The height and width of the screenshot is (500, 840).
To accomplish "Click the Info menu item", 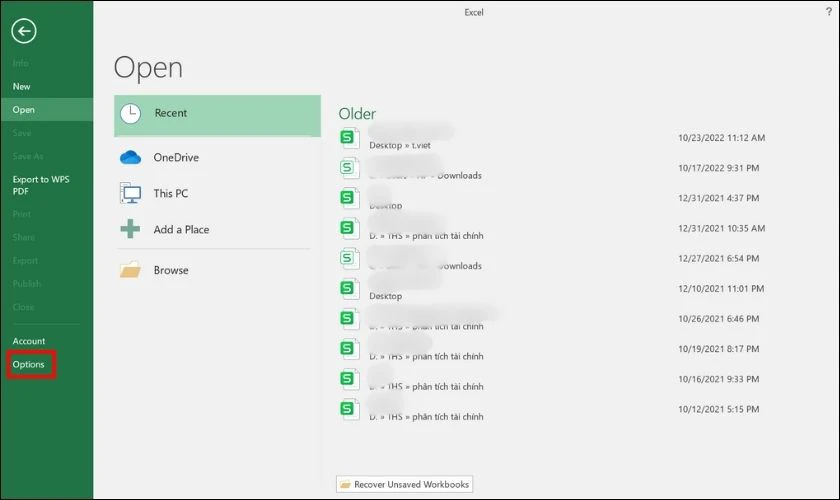I will 20,63.
